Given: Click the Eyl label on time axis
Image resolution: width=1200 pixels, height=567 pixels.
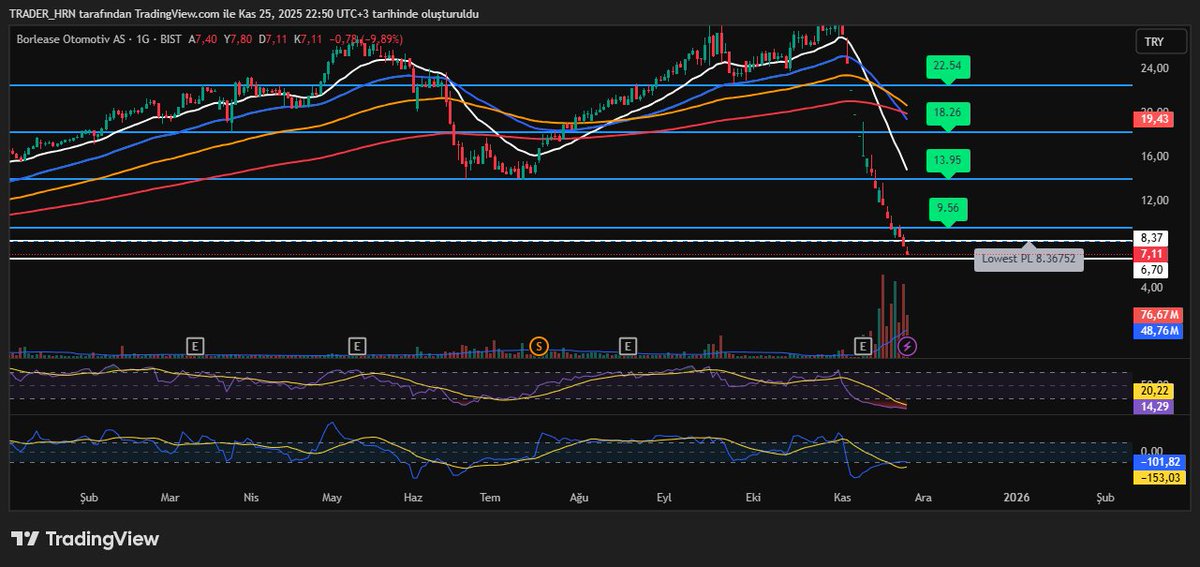Looking at the screenshot, I should (664, 497).
